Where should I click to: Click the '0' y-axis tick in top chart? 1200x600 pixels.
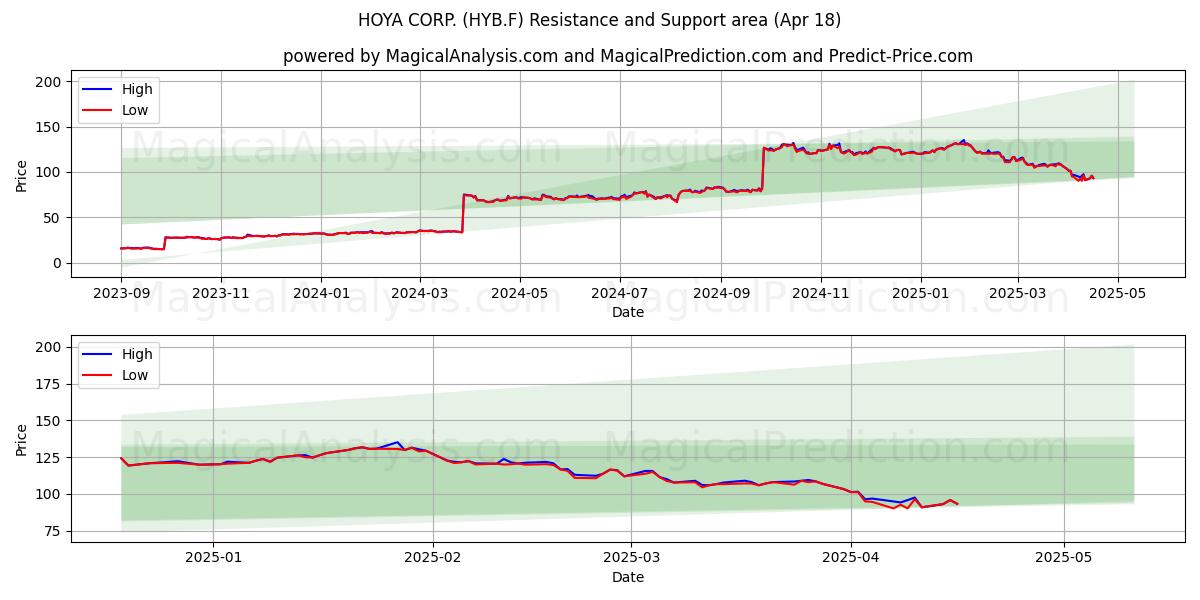click(57, 263)
